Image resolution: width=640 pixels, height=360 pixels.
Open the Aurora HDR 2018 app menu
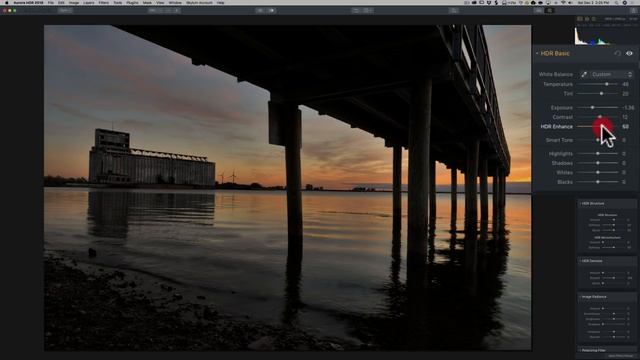click(x=28, y=2)
